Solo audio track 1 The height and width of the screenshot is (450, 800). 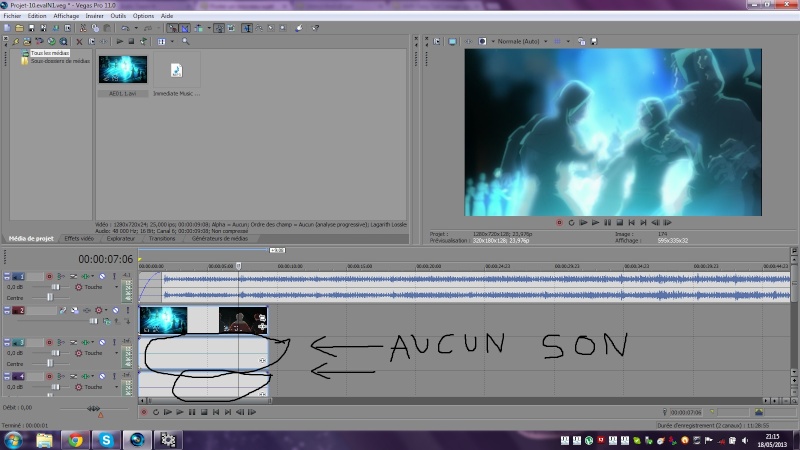pos(114,277)
